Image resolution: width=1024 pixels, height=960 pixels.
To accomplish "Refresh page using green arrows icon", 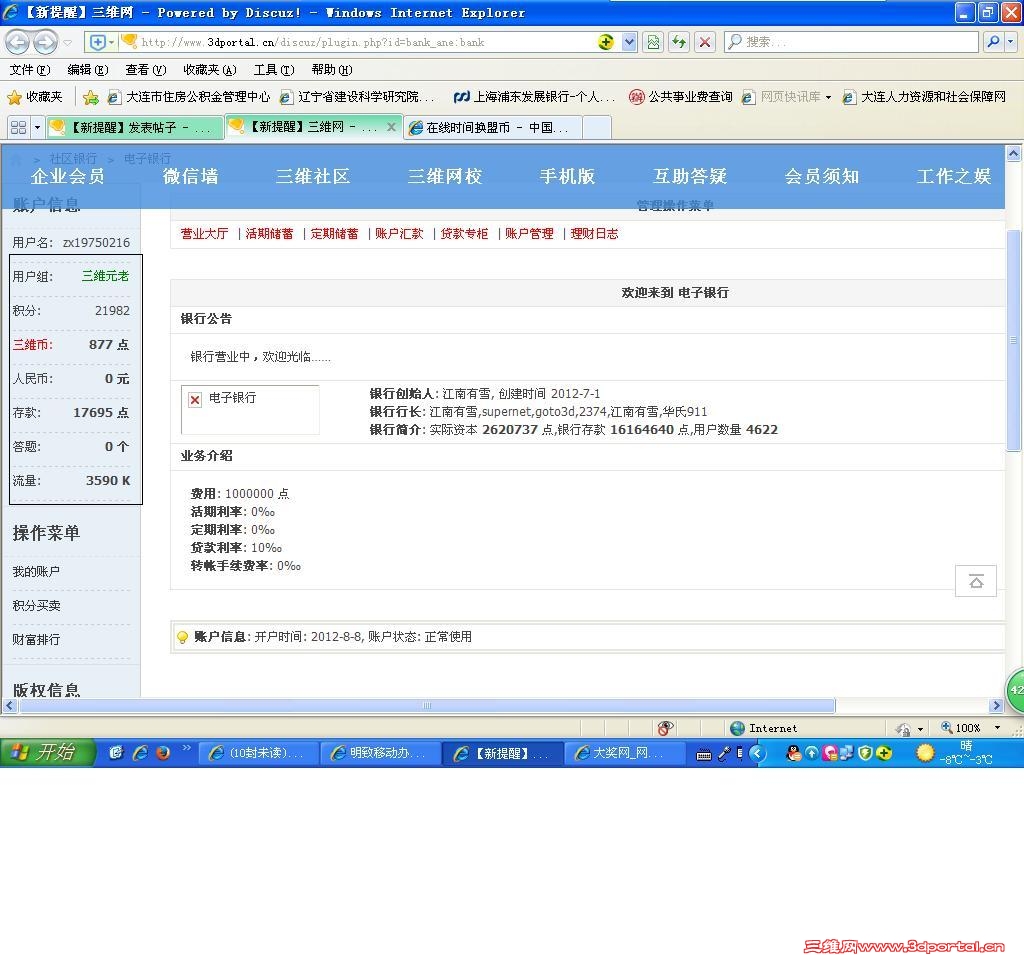I will pyautogui.click(x=679, y=42).
